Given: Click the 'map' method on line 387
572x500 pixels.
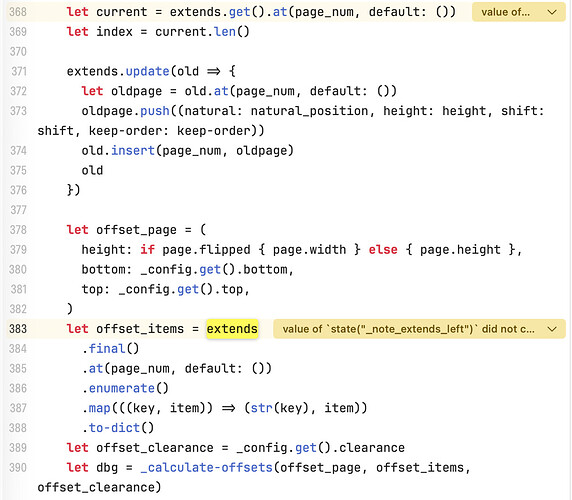Looking at the screenshot, I should coord(100,408).
